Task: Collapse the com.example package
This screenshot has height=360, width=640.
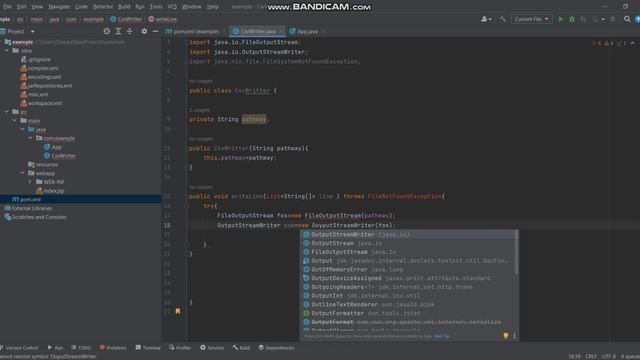Action: pyautogui.click(x=30, y=138)
